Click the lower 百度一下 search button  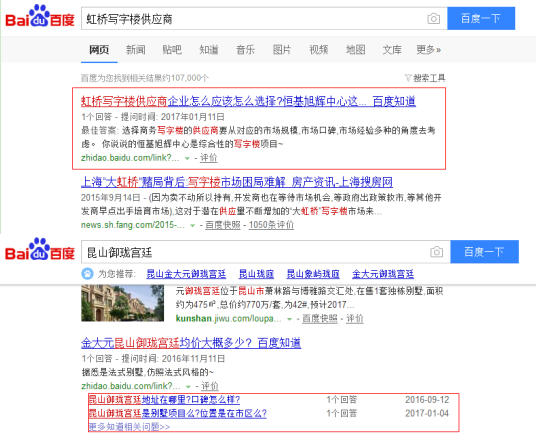point(484,252)
